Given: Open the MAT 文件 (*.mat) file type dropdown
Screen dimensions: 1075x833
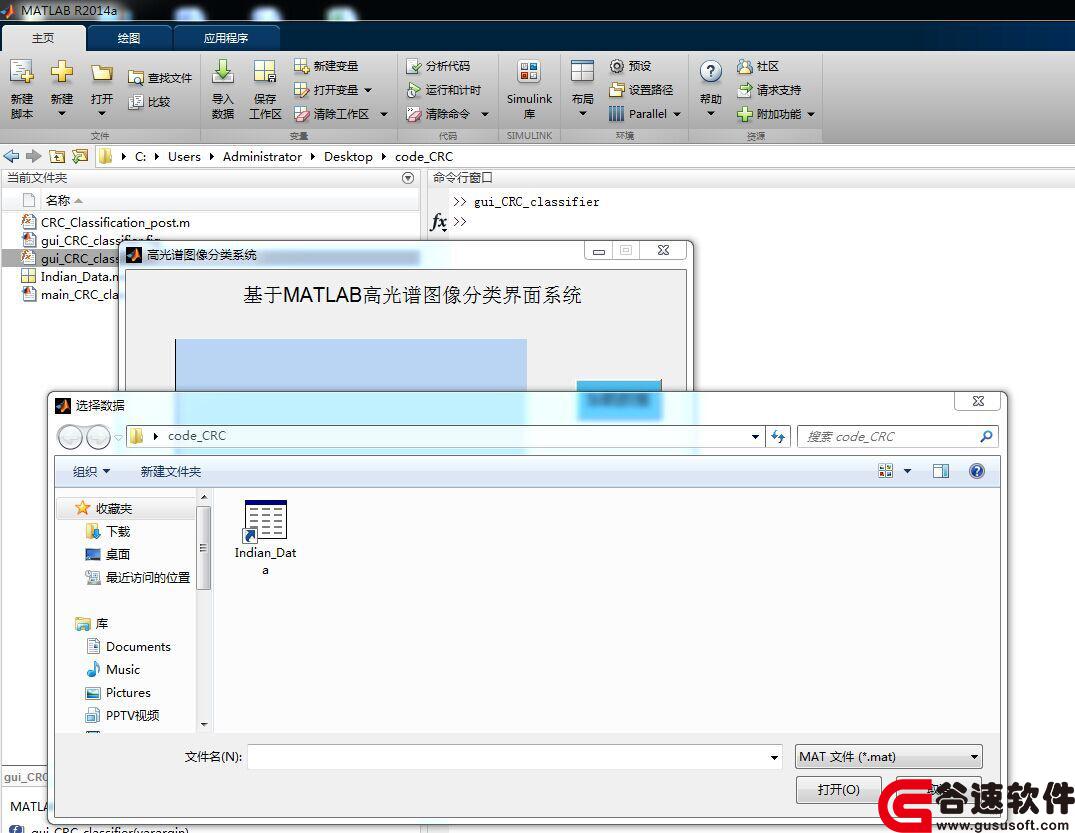Looking at the screenshot, I should [x=889, y=757].
